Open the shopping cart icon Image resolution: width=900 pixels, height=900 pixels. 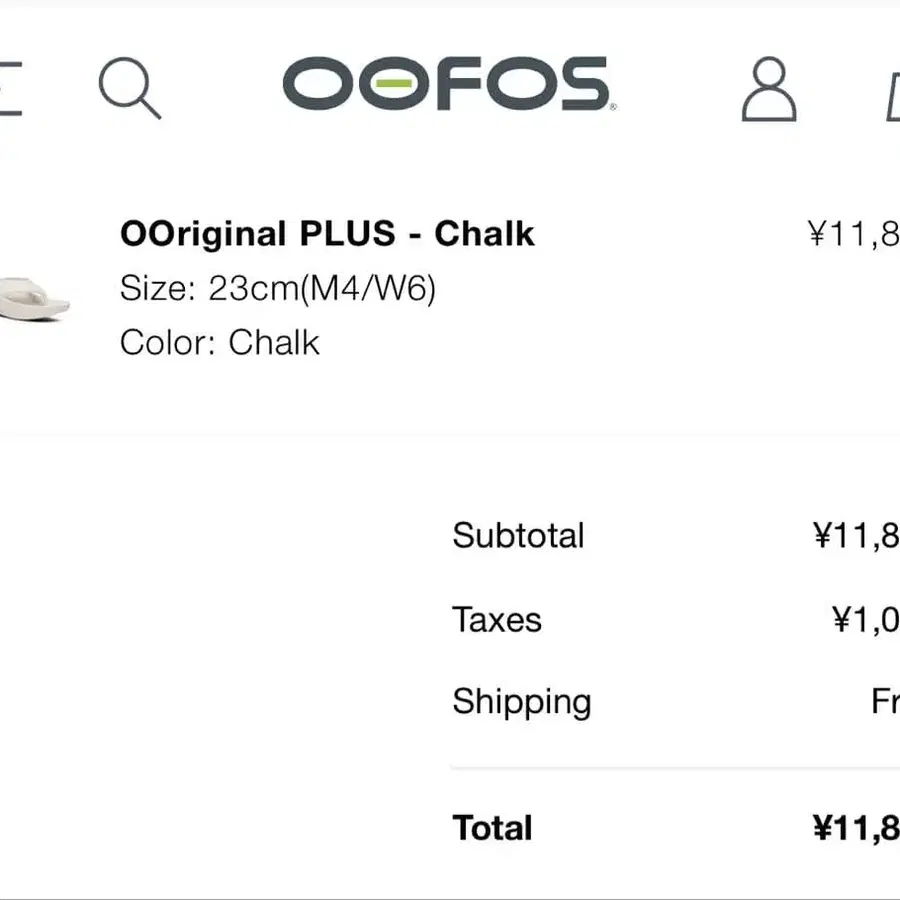click(x=893, y=98)
